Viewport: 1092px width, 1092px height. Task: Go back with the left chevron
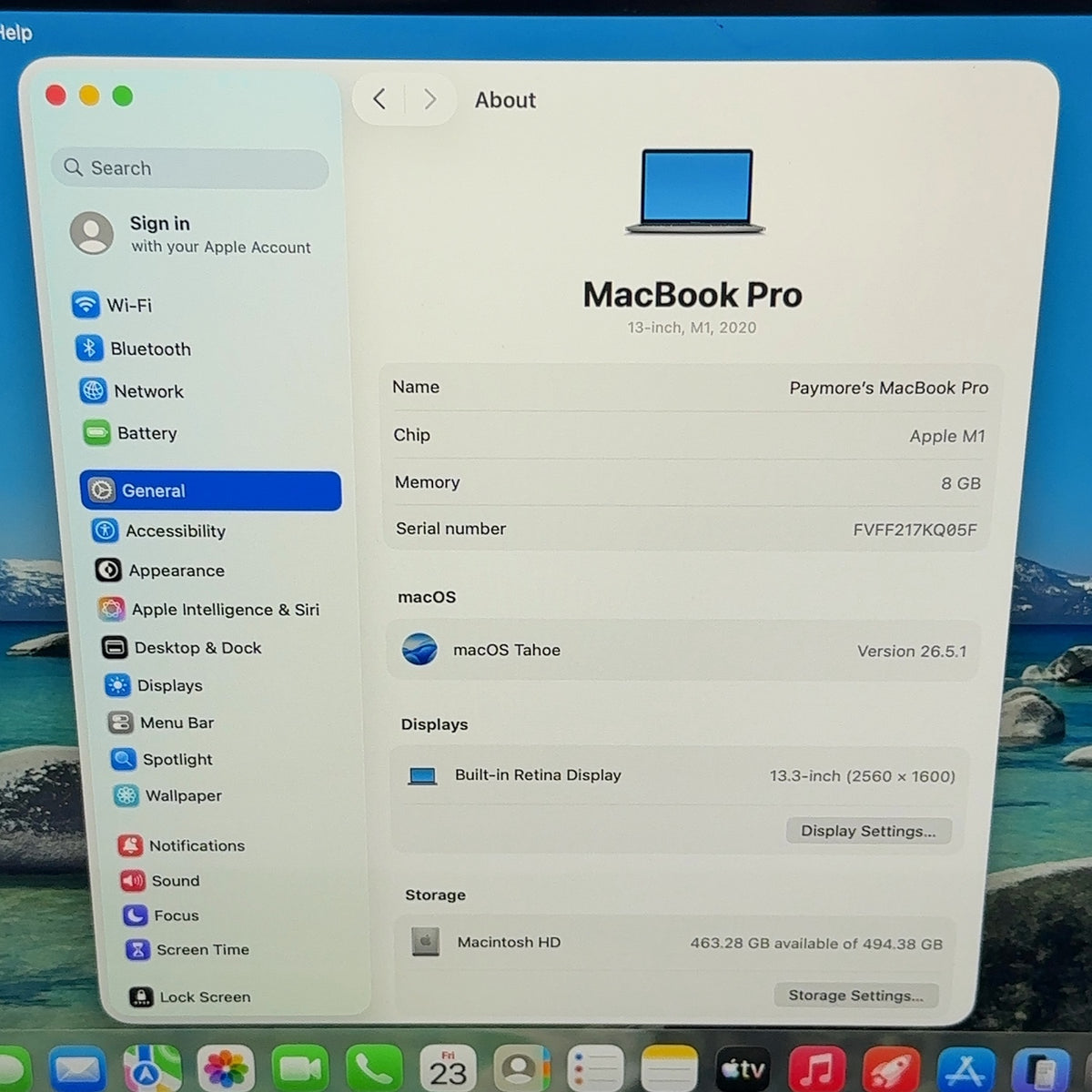click(x=379, y=99)
